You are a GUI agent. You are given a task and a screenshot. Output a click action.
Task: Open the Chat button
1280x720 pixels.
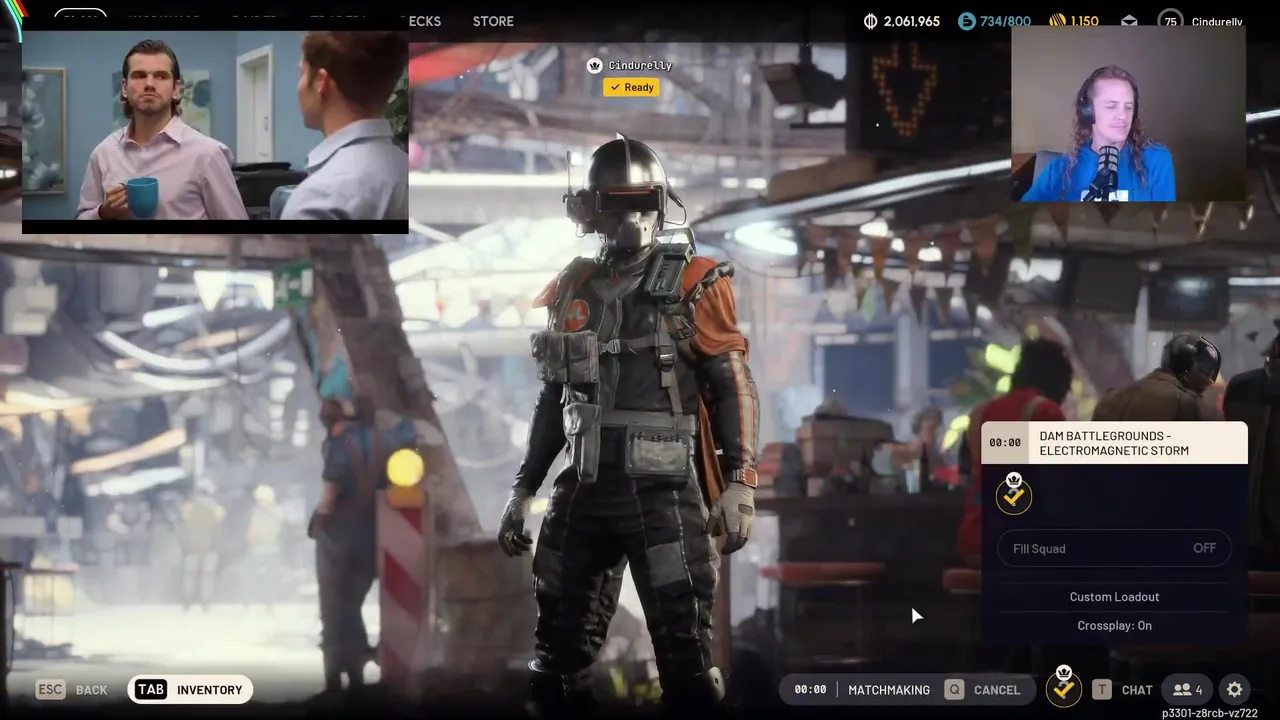point(1137,690)
